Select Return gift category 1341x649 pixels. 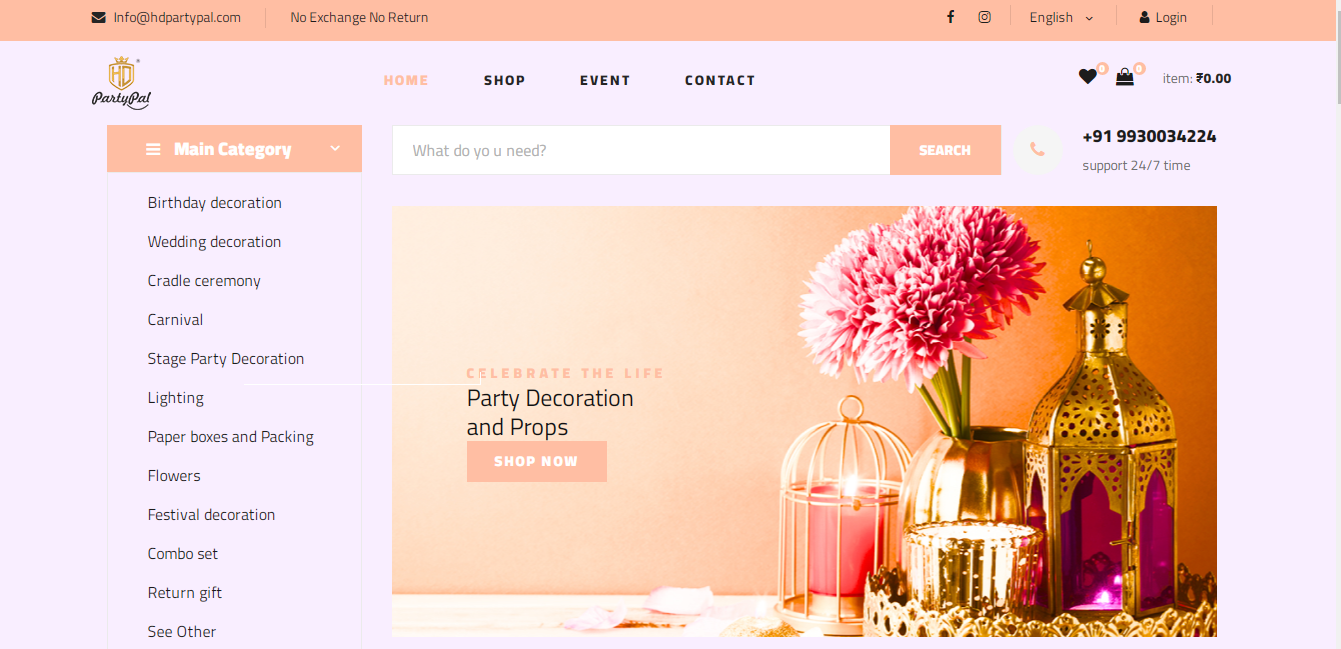[x=185, y=592]
